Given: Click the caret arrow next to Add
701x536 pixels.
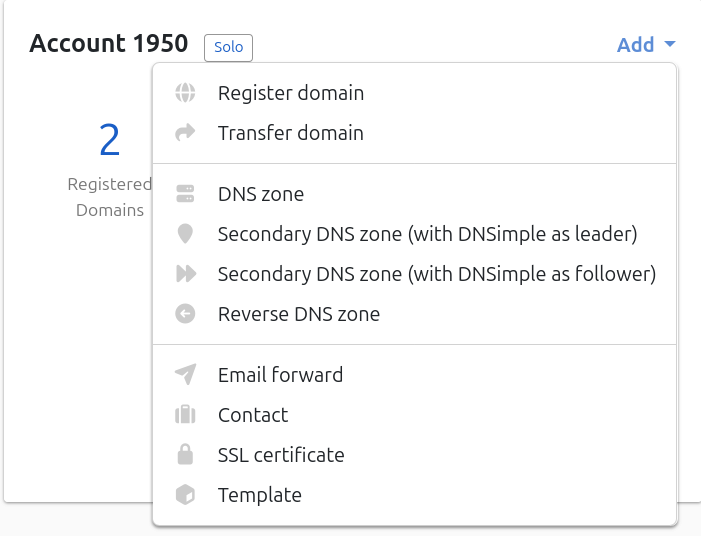Looking at the screenshot, I should point(670,45).
